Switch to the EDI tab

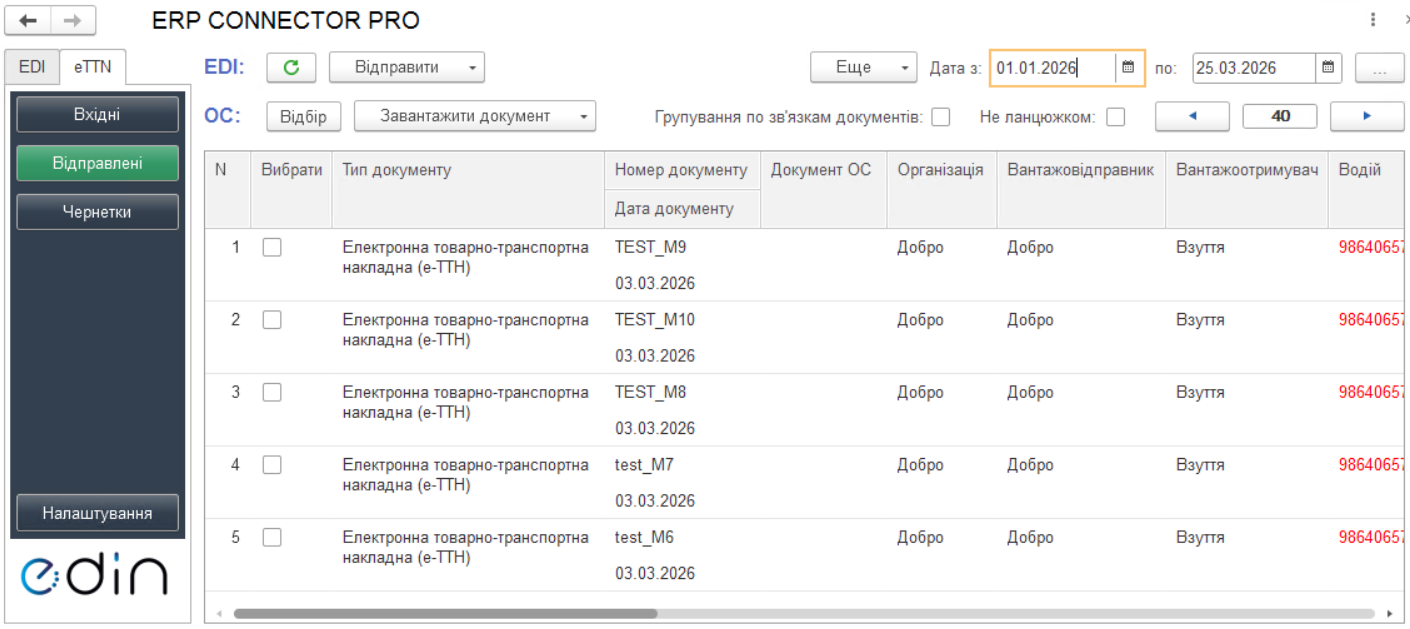click(32, 67)
